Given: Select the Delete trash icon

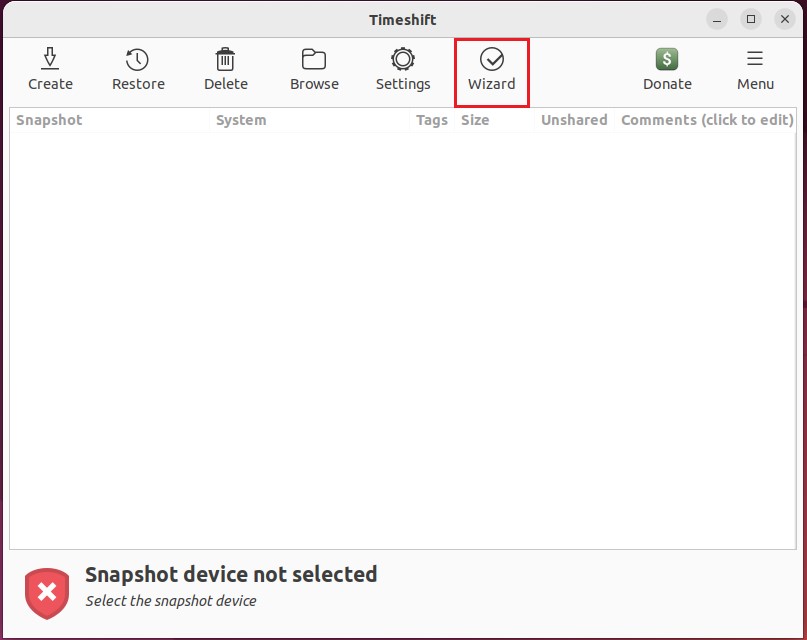Looking at the screenshot, I should pyautogui.click(x=225, y=59).
